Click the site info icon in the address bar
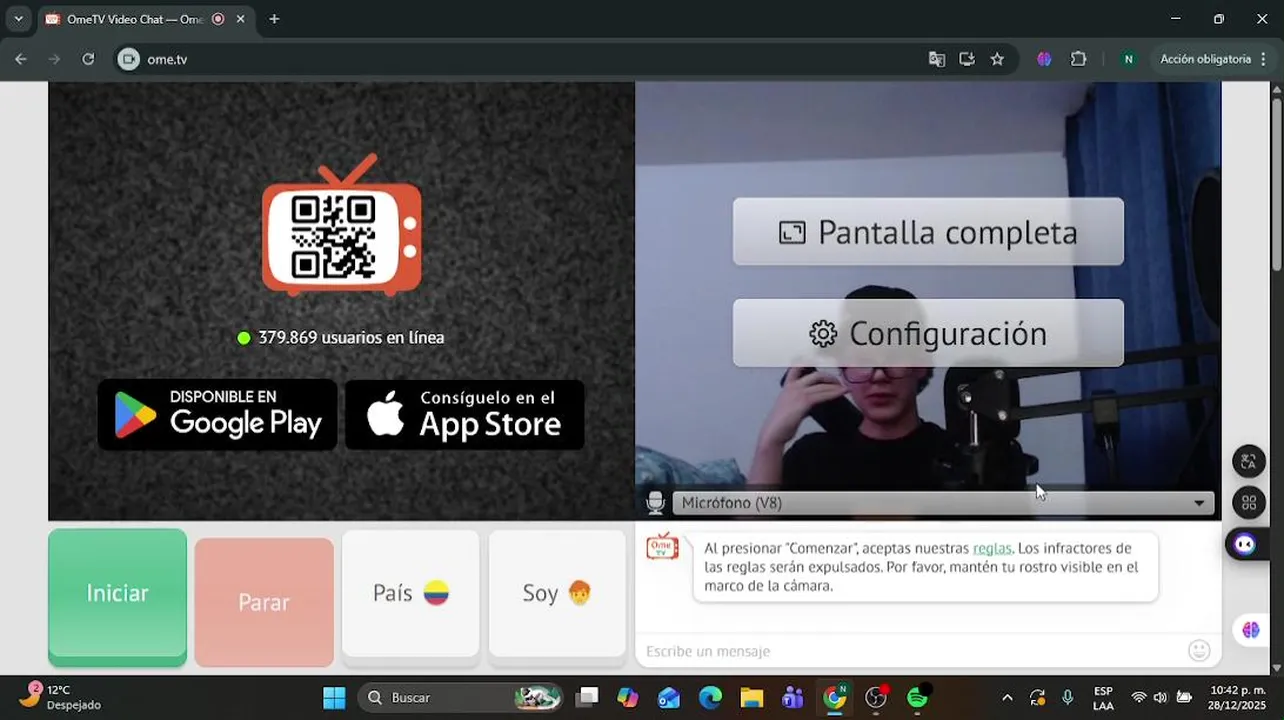 (x=128, y=59)
